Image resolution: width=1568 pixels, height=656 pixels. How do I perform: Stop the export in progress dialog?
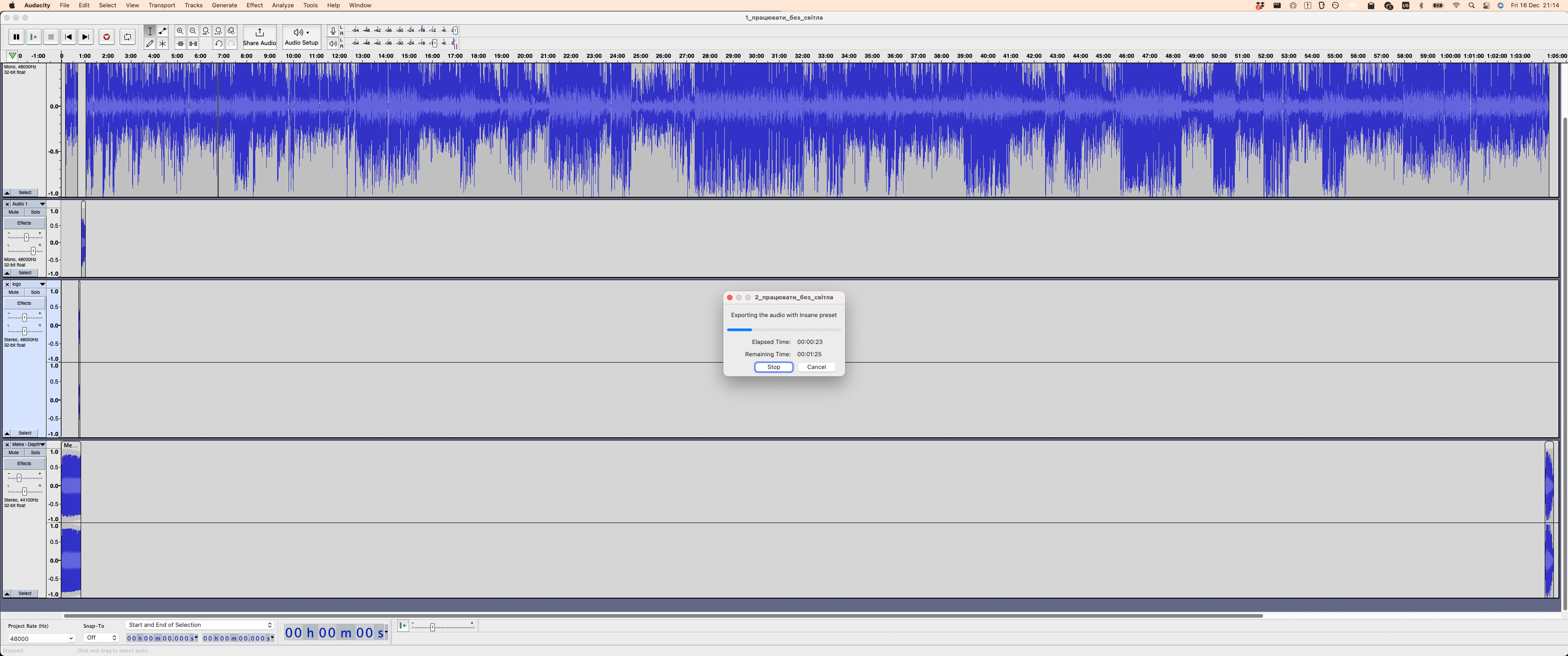(x=774, y=367)
